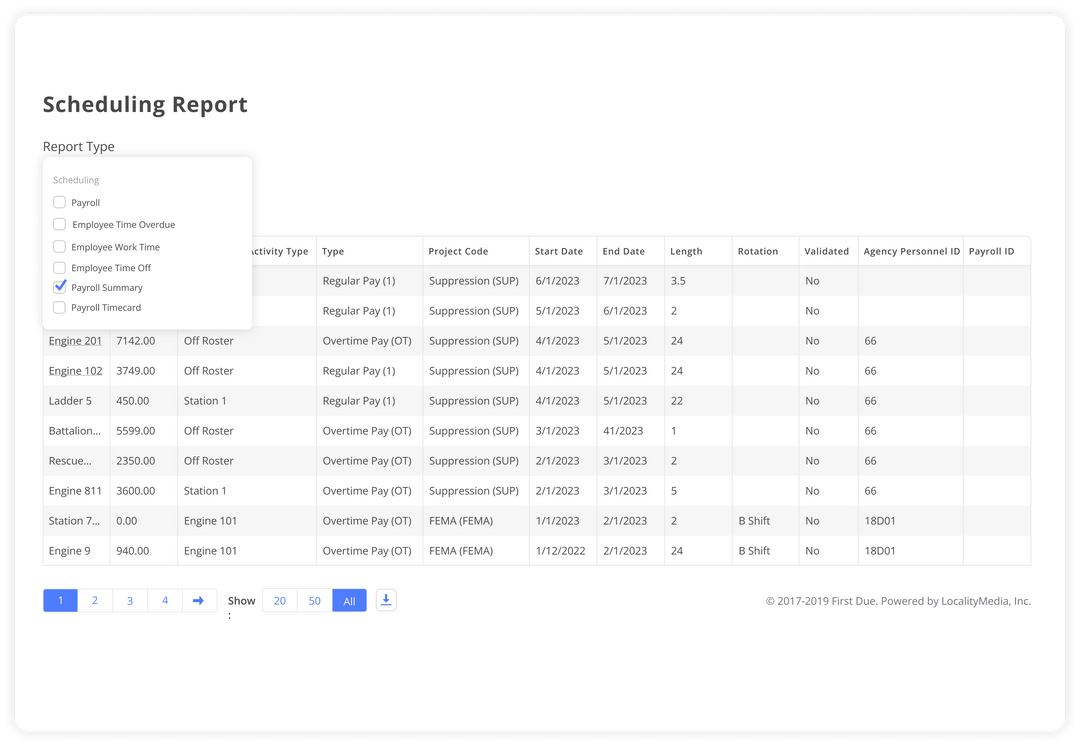The width and height of the screenshot is (1080, 746).
Task: Enable the Payroll report type checkbox
Action: click(59, 202)
